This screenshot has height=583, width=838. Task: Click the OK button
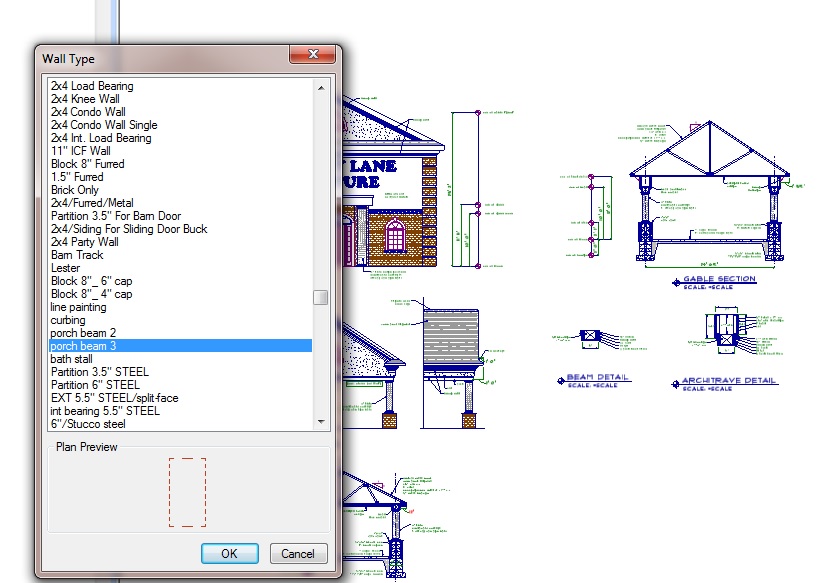(229, 553)
